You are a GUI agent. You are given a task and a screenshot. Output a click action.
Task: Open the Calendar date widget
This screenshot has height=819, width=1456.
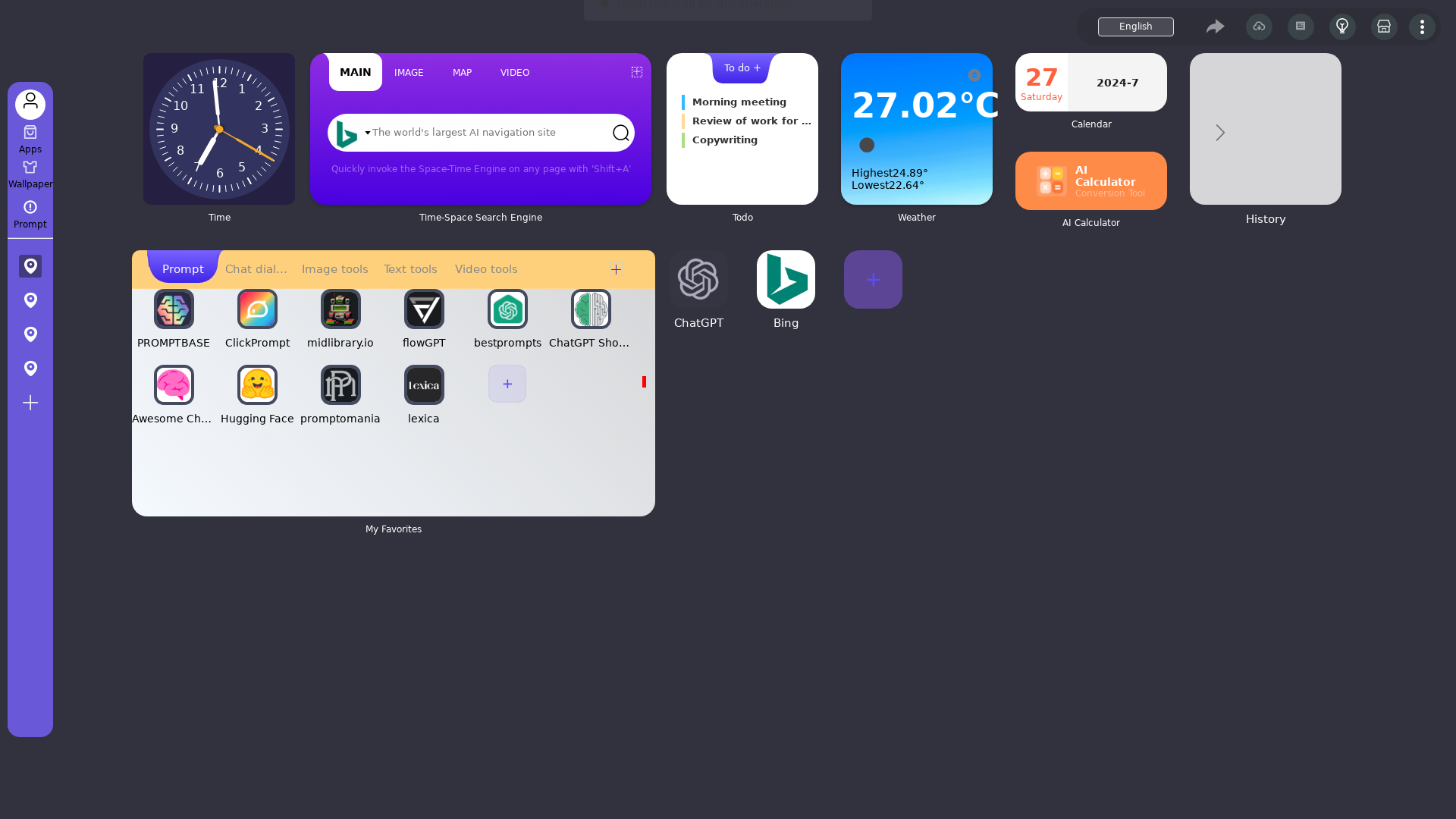(x=1090, y=82)
